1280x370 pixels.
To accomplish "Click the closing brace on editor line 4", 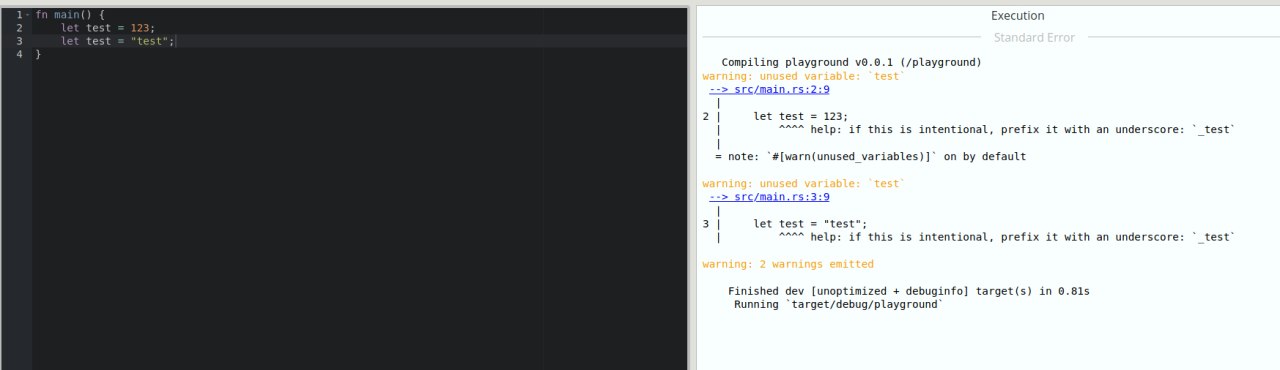I will point(38,54).
